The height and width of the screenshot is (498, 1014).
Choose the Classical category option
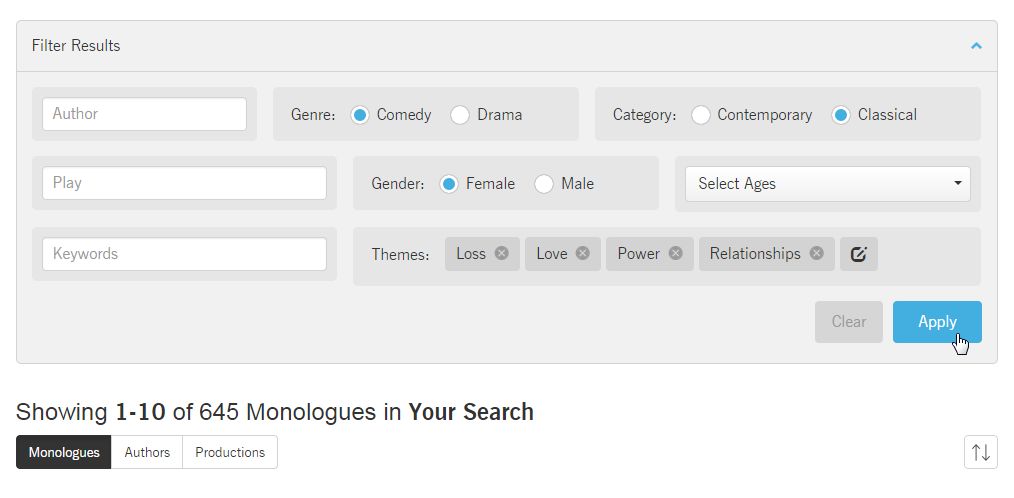(x=841, y=115)
